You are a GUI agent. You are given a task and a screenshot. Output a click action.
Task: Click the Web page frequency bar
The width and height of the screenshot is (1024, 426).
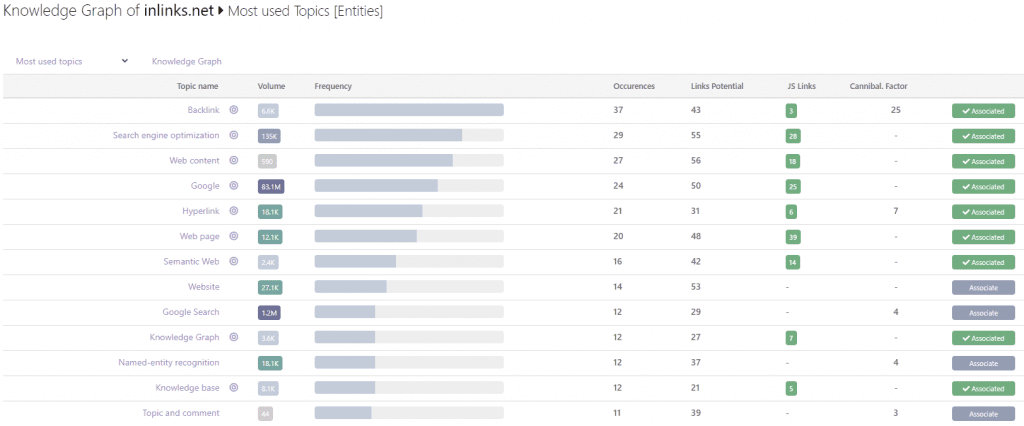409,237
